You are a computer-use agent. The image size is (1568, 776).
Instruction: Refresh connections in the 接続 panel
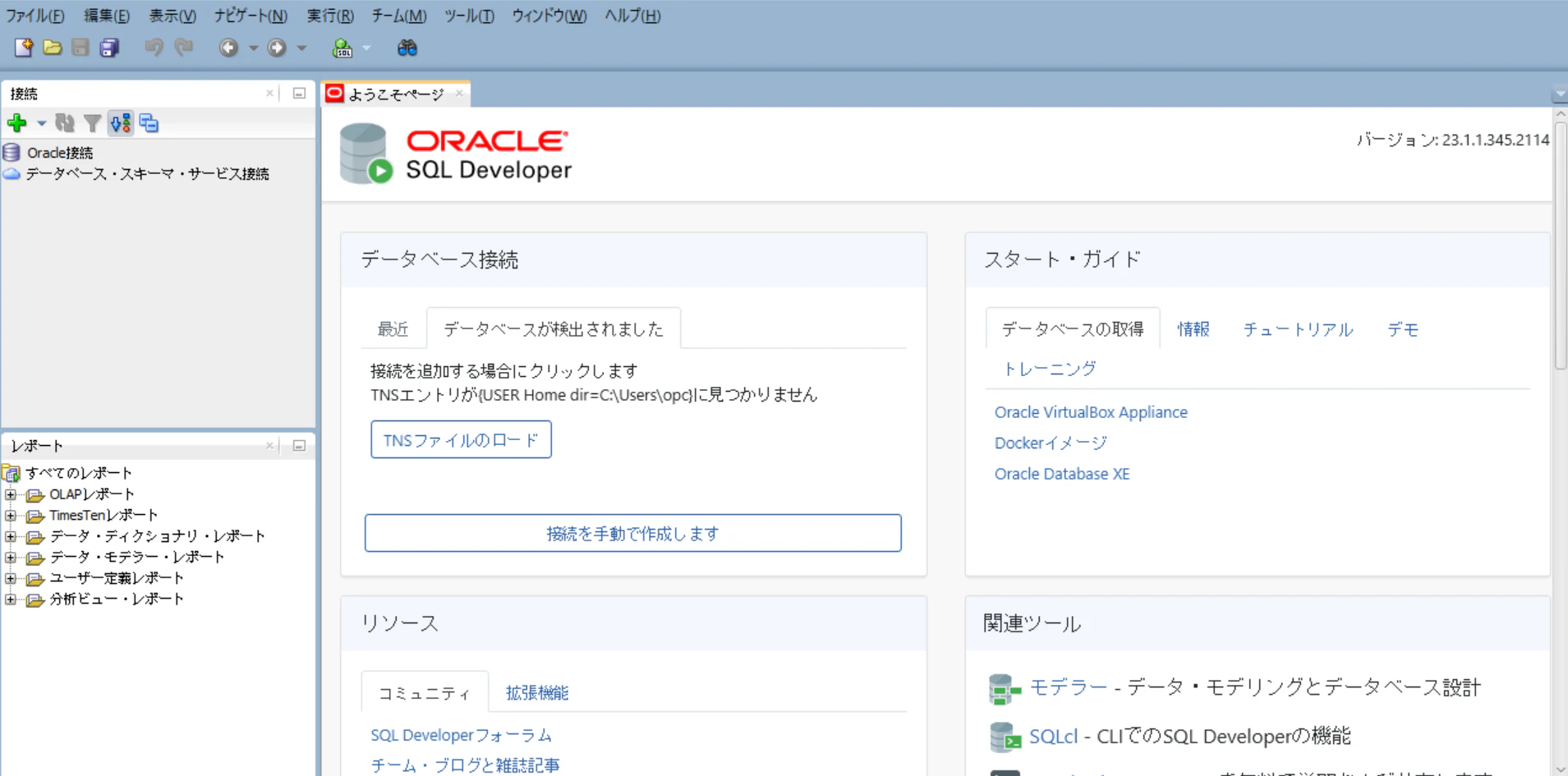point(65,123)
